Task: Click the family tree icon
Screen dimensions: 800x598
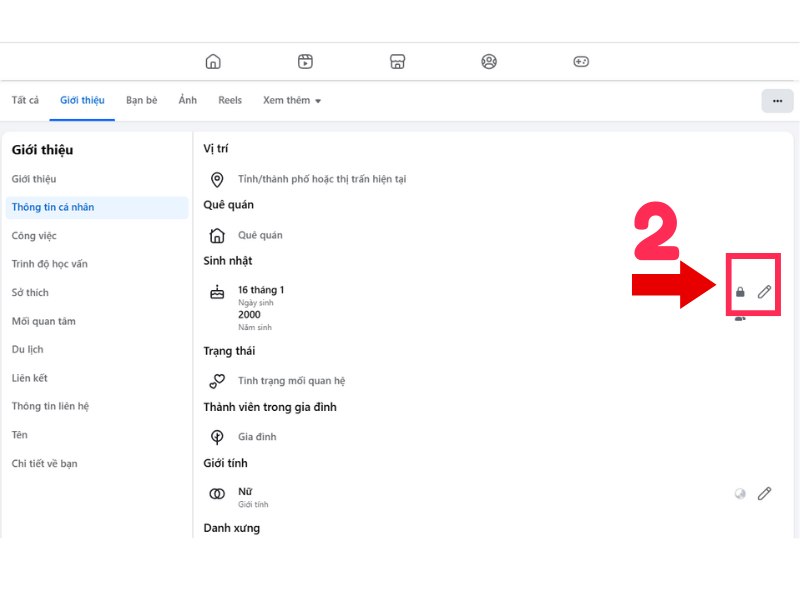Action: [217, 437]
